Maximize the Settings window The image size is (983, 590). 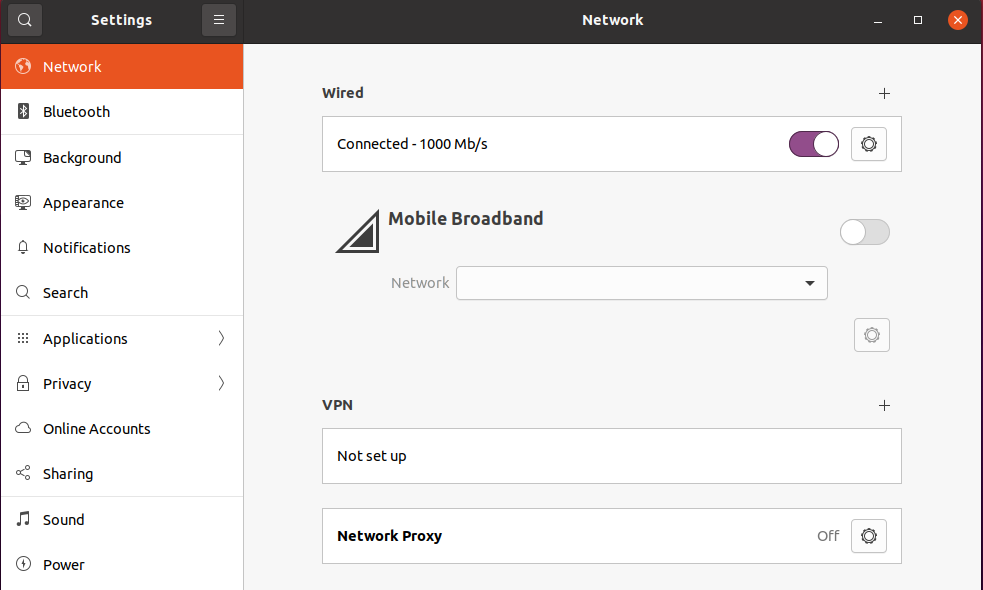[x=918, y=20]
